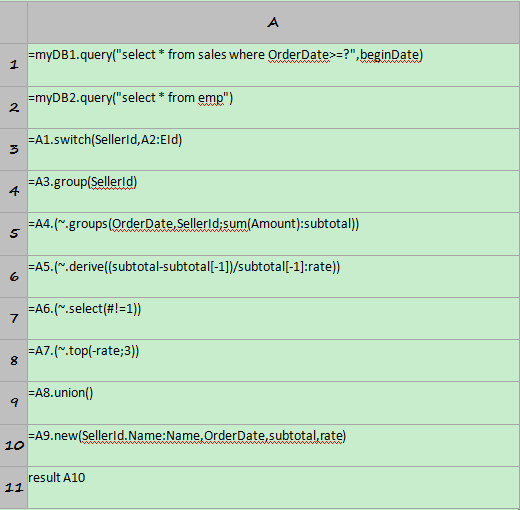
Task: Click the A9.new SellerId.Name formula cell
Action: (x=273, y=446)
